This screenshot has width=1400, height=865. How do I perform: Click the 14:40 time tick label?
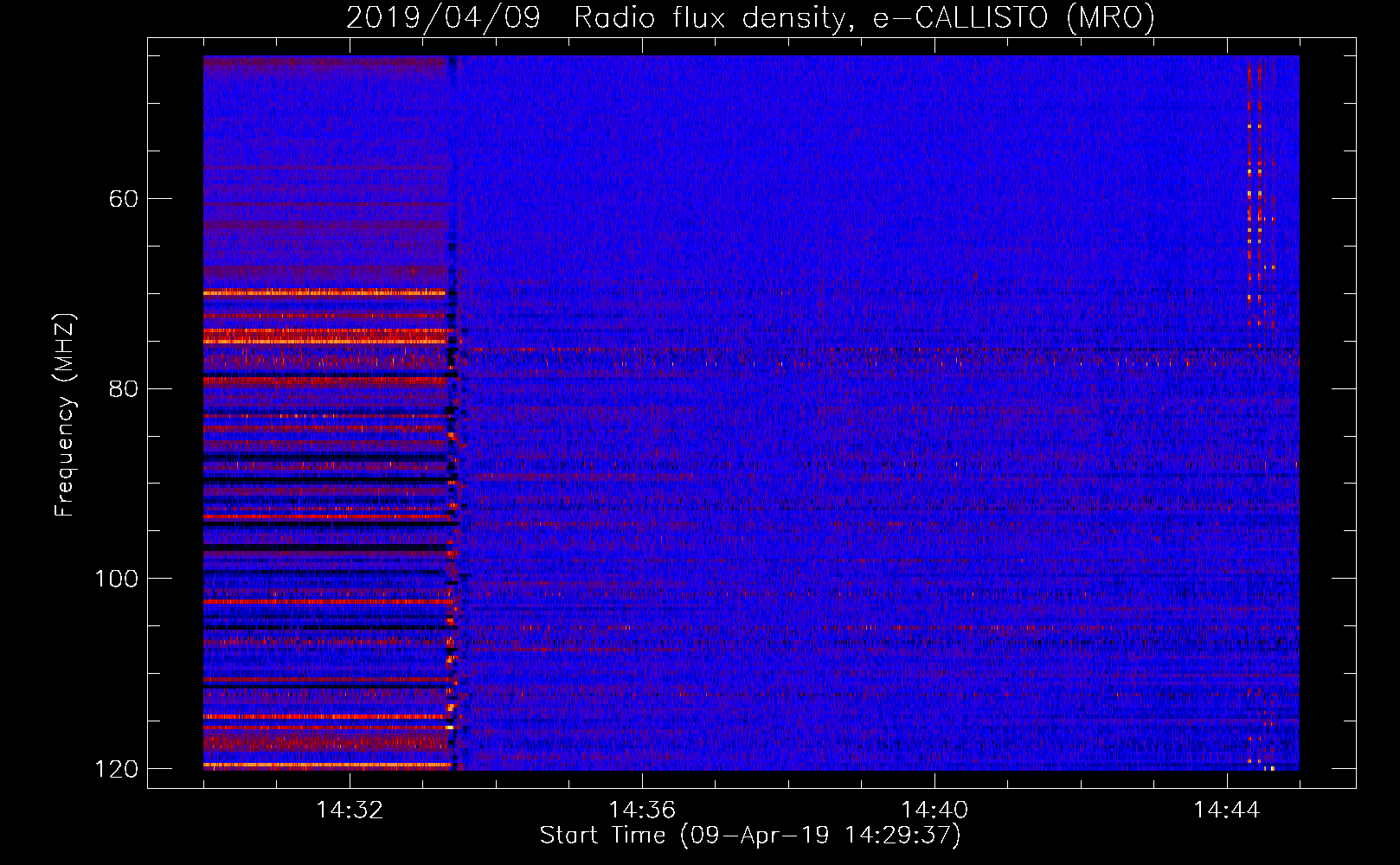(934, 811)
